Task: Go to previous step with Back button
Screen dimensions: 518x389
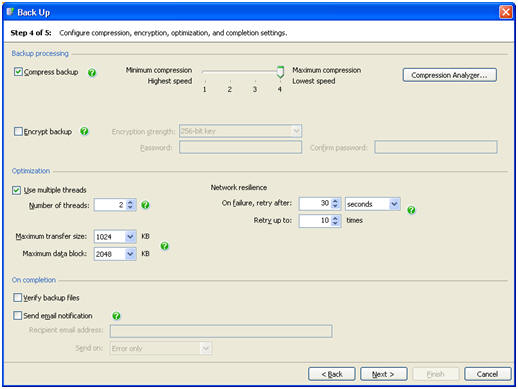Action: coord(332,374)
